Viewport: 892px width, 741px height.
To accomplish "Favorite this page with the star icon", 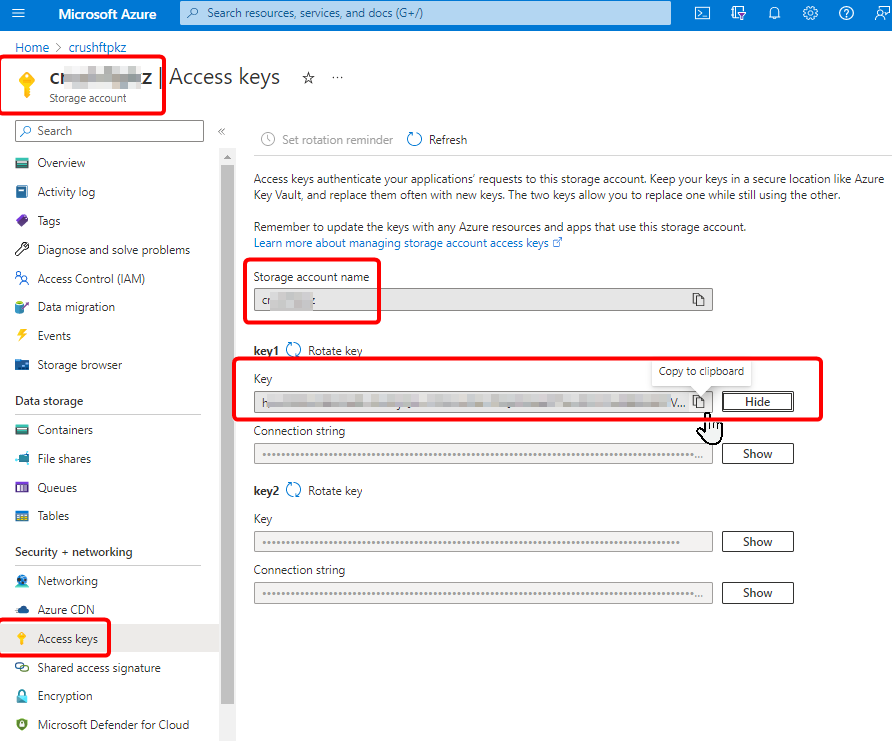I will click(x=308, y=78).
